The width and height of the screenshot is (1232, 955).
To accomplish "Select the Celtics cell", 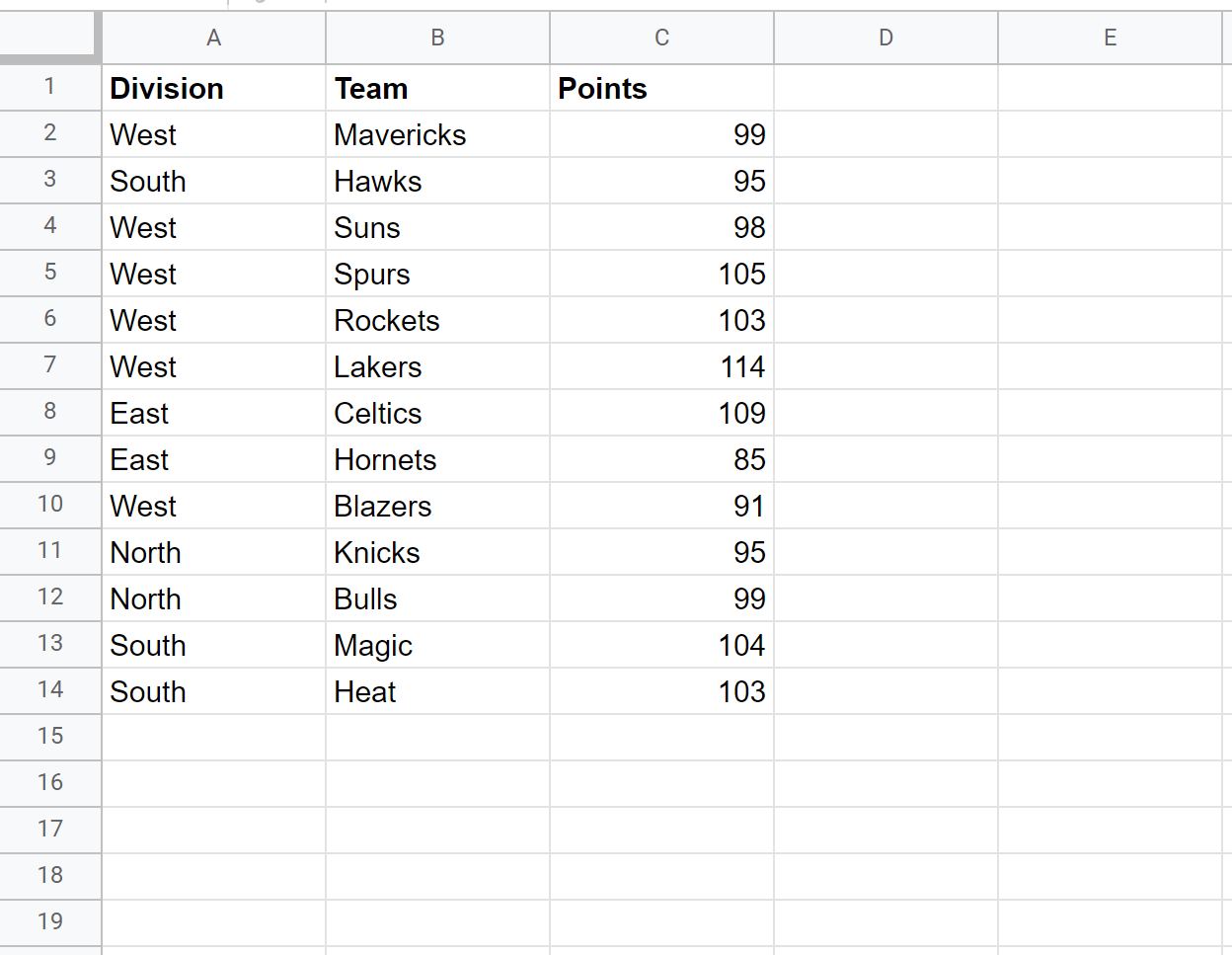I will [x=437, y=414].
